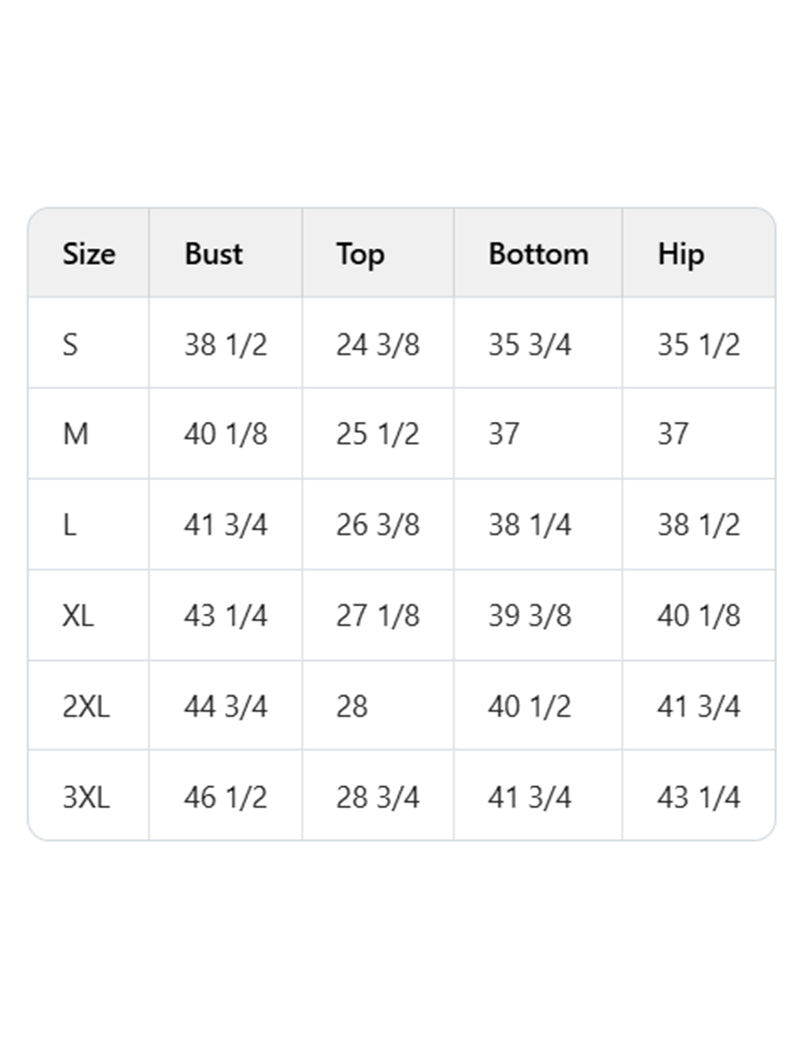
Task: Click the Size column header
Action: [89, 254]
